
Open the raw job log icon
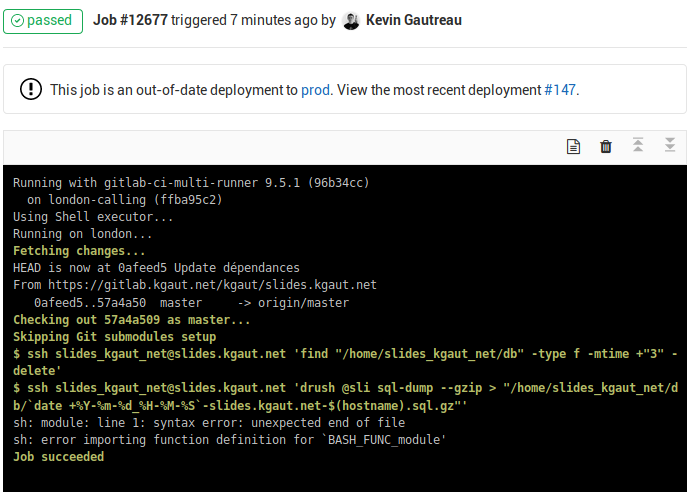(573, 146)
